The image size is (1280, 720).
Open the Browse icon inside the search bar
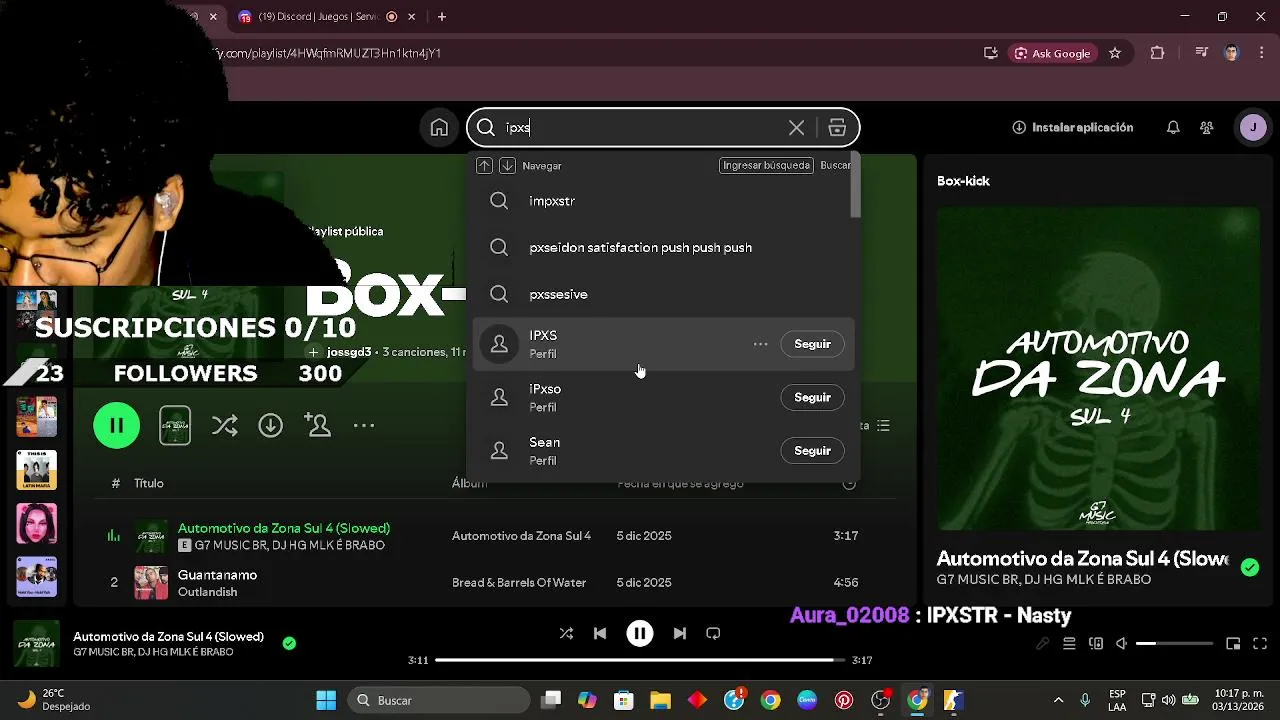click(x=837, y=128)
